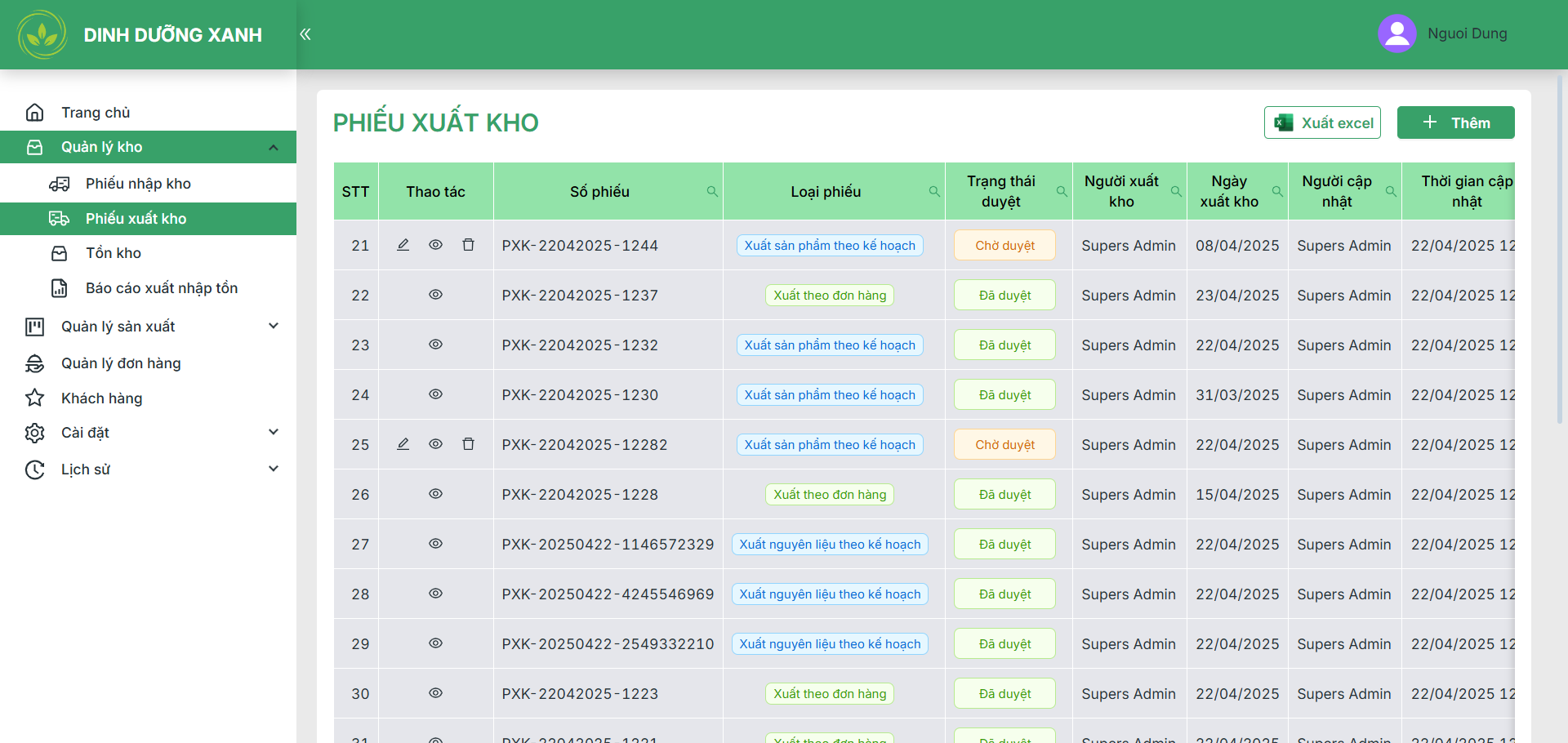
Task: Expand the Quản lý sản xuất chevron
Action: (x=274, y=327)
